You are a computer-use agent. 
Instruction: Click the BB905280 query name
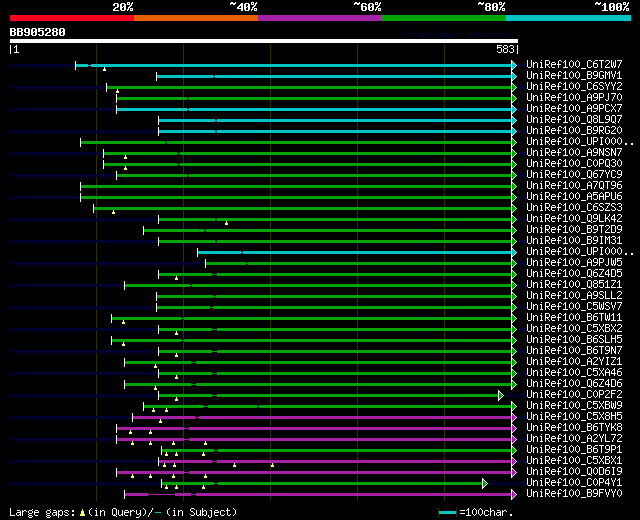pyautogui.click(x=37, y=32)
